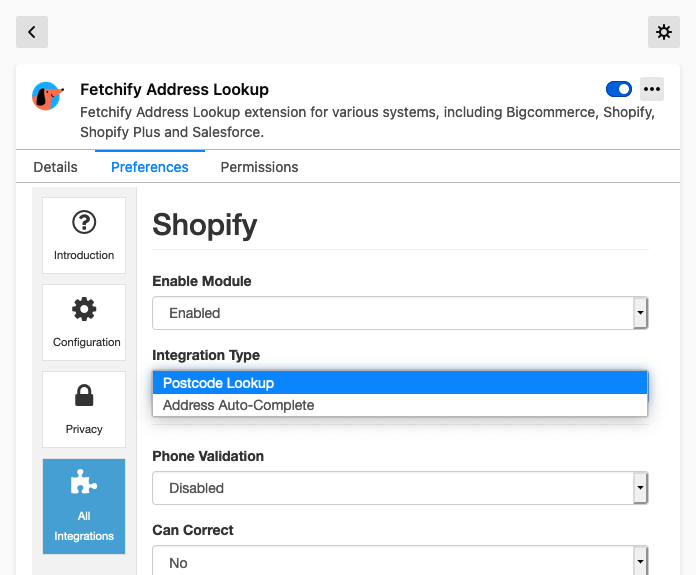The height and width of the screenshot is (575, 696).
Task: Open the Privacy lock panel
Action: pos(84,409)
